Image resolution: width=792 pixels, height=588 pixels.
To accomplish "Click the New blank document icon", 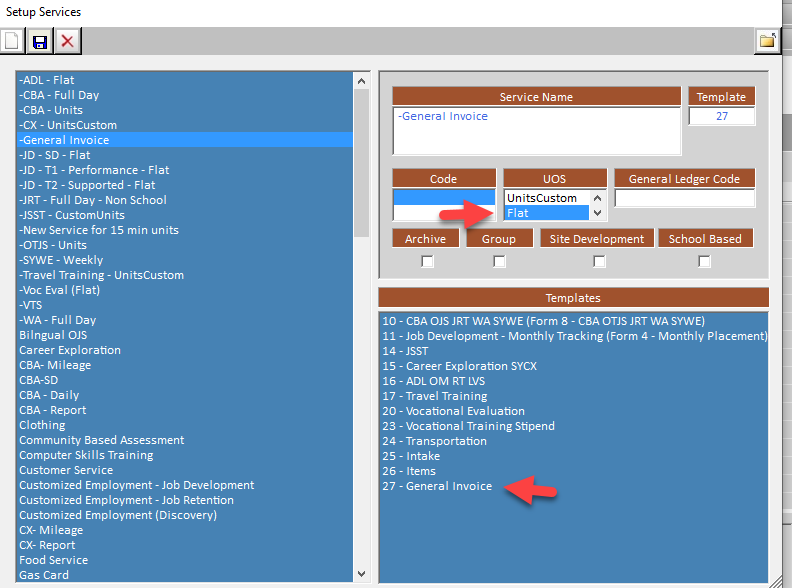I will tap(12, 41).
